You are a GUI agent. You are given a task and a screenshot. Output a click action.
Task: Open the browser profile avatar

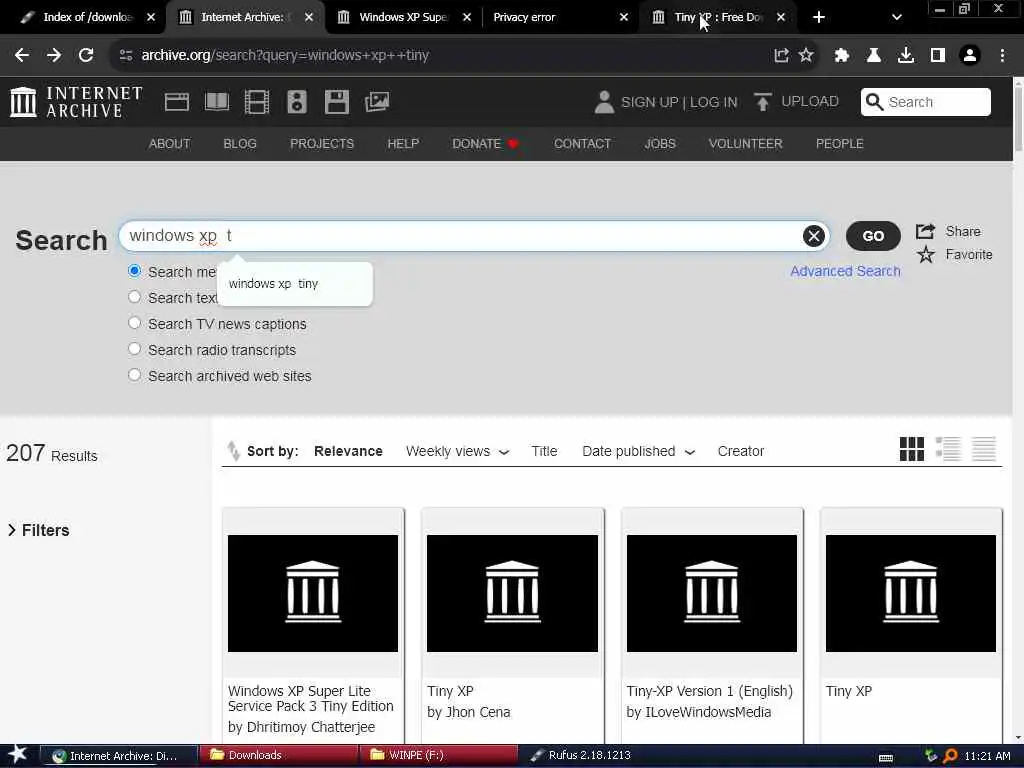(x=970, y=56)
